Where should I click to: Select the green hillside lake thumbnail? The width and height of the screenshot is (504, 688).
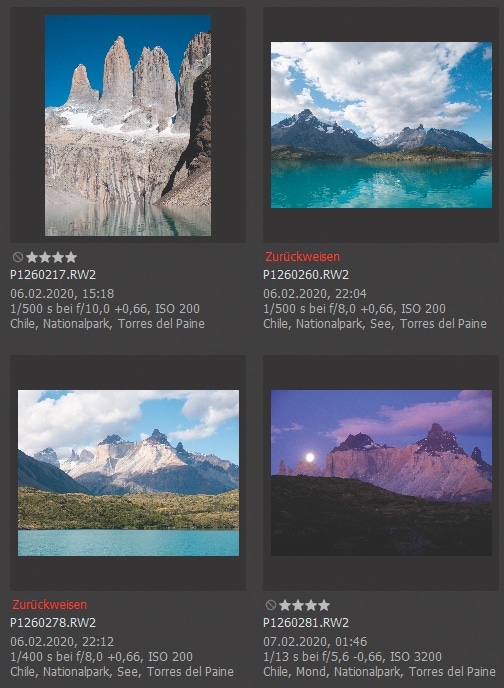pyautogui.click(x=129, y=473)
